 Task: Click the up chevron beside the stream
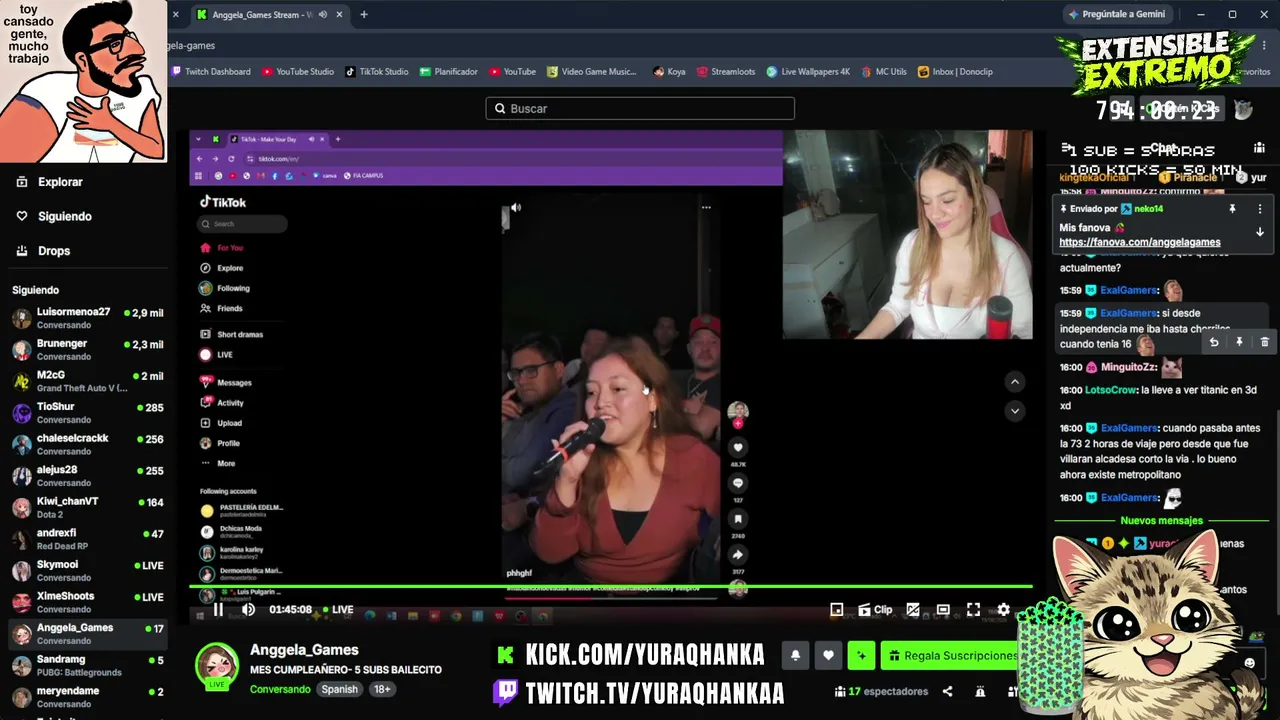(x=1014, y=382)
